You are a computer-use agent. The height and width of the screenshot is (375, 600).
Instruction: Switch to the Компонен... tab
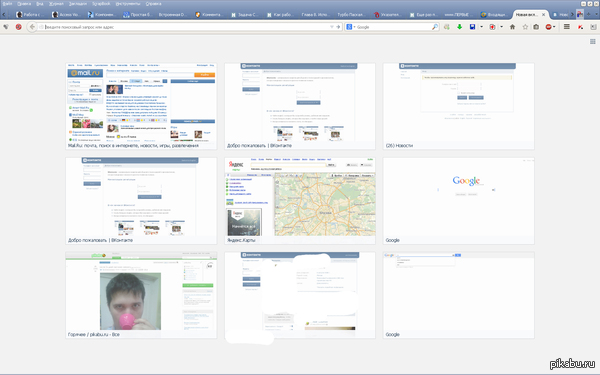click(102, 15)
